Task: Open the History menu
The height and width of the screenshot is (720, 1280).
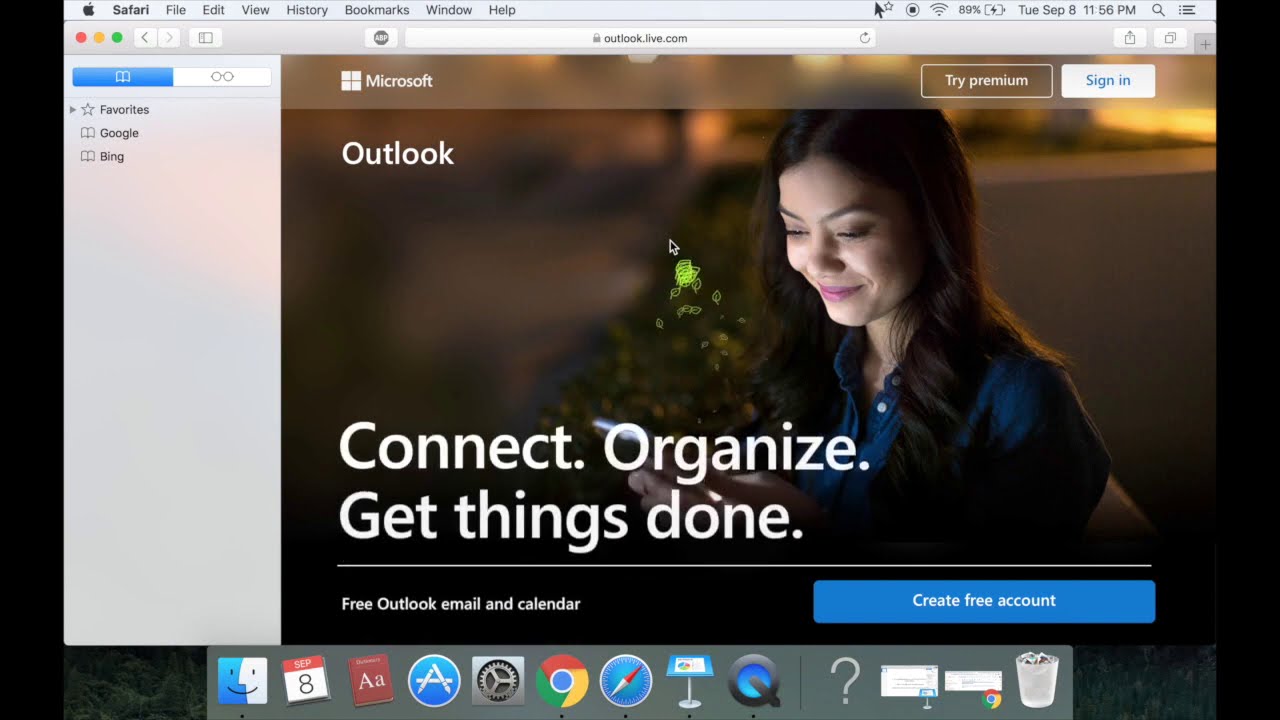Action: tap(307, 10)
